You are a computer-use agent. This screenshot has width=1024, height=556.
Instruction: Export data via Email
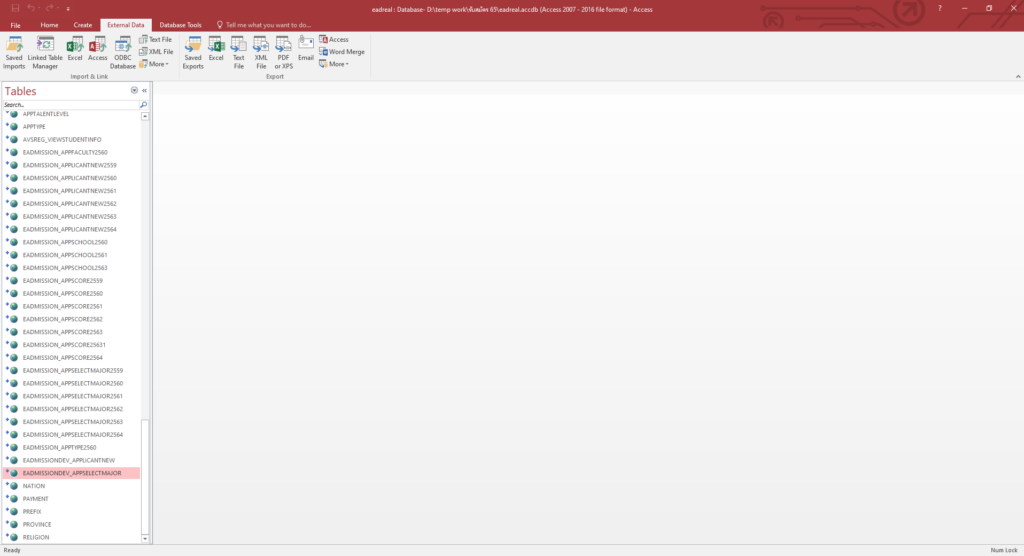(306, 49)
